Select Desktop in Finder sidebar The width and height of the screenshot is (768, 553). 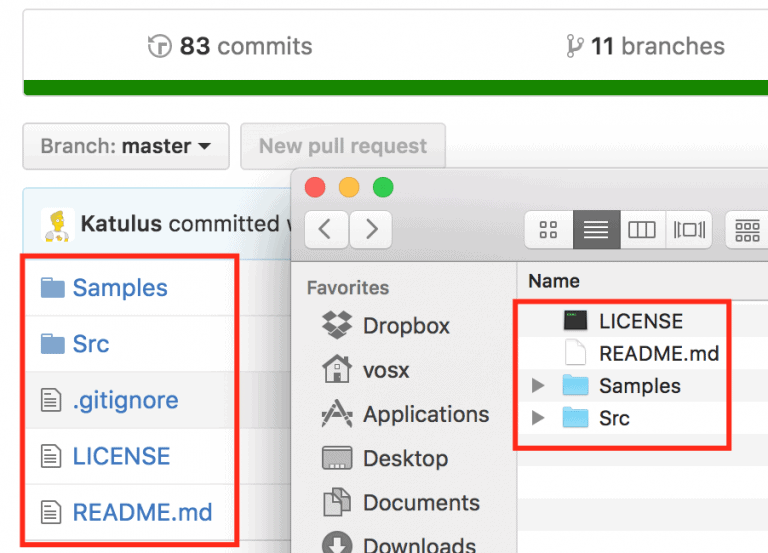tap(407, 458)
